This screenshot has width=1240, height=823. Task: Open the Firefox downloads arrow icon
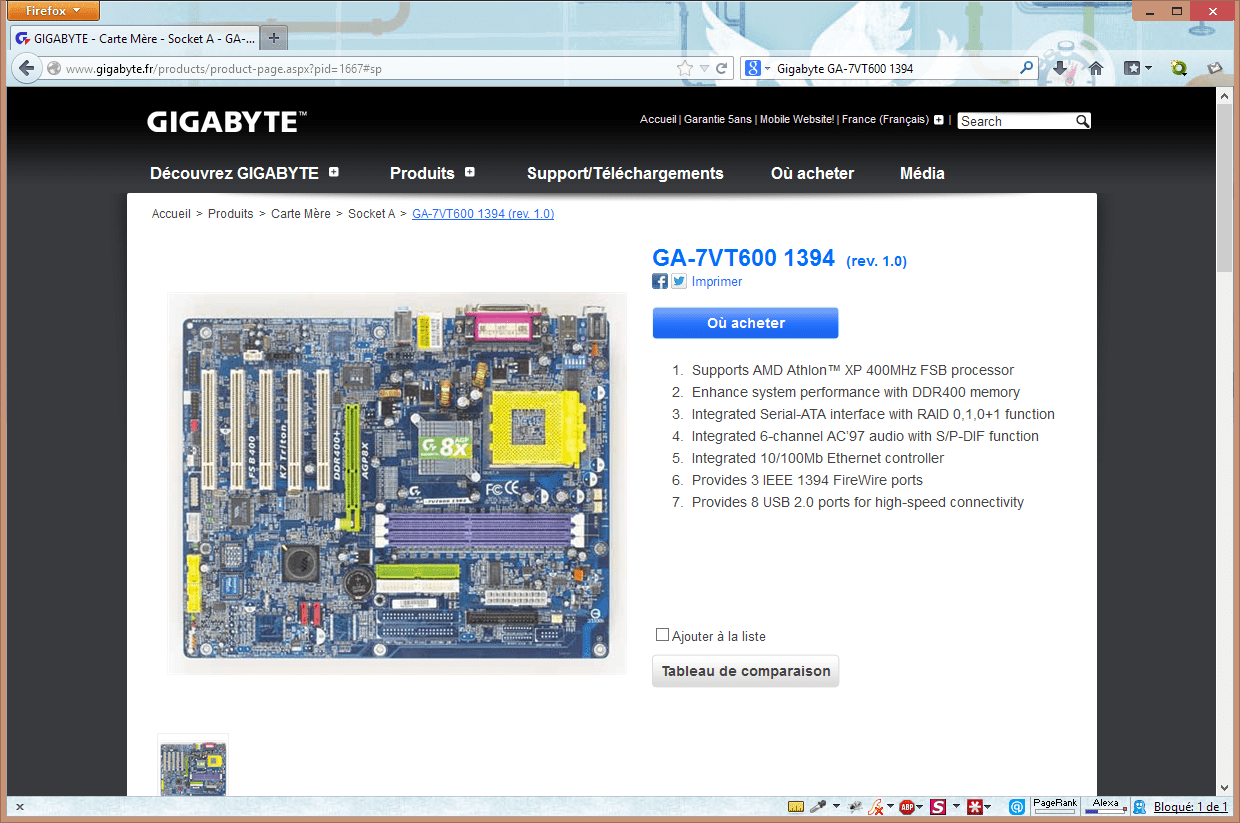(x=1061, y=68)
